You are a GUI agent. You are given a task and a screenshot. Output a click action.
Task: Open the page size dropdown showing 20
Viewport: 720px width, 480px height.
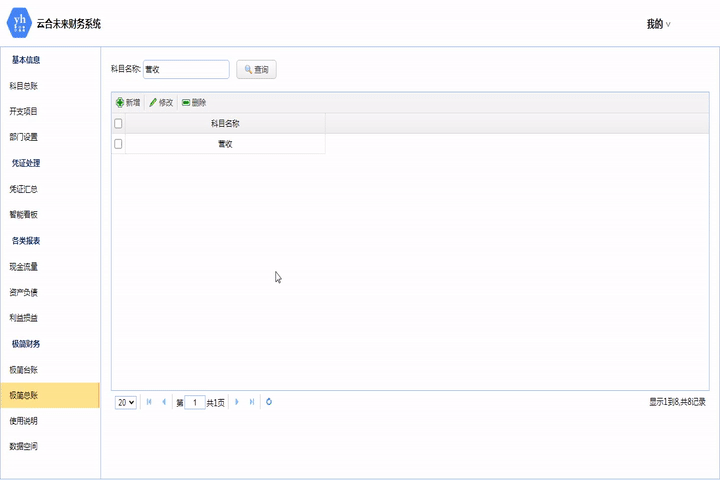126,402
